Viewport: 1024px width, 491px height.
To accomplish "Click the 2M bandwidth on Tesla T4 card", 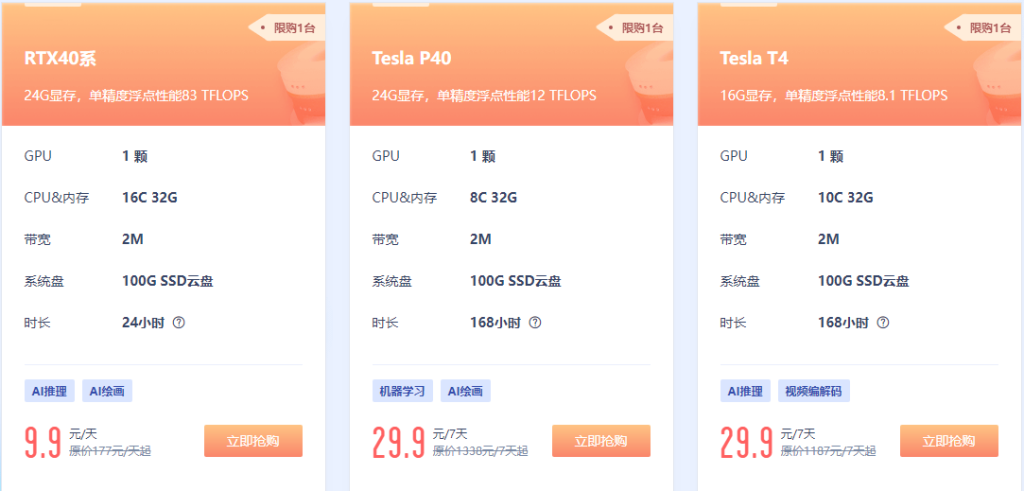I will 829,240.
